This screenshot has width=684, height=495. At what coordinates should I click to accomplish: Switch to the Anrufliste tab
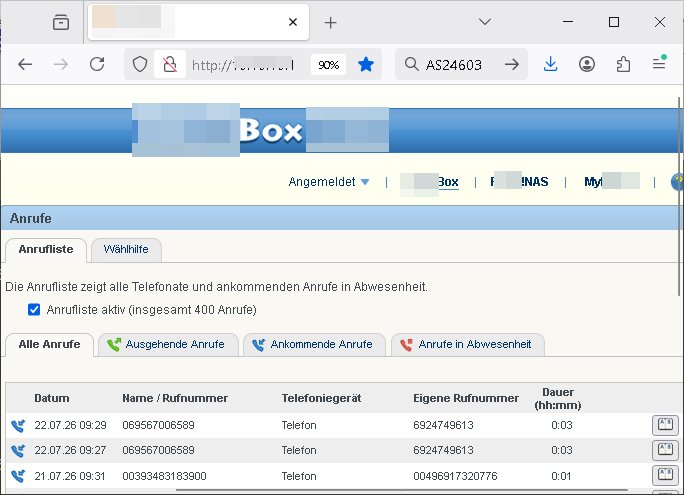[46, 249]
